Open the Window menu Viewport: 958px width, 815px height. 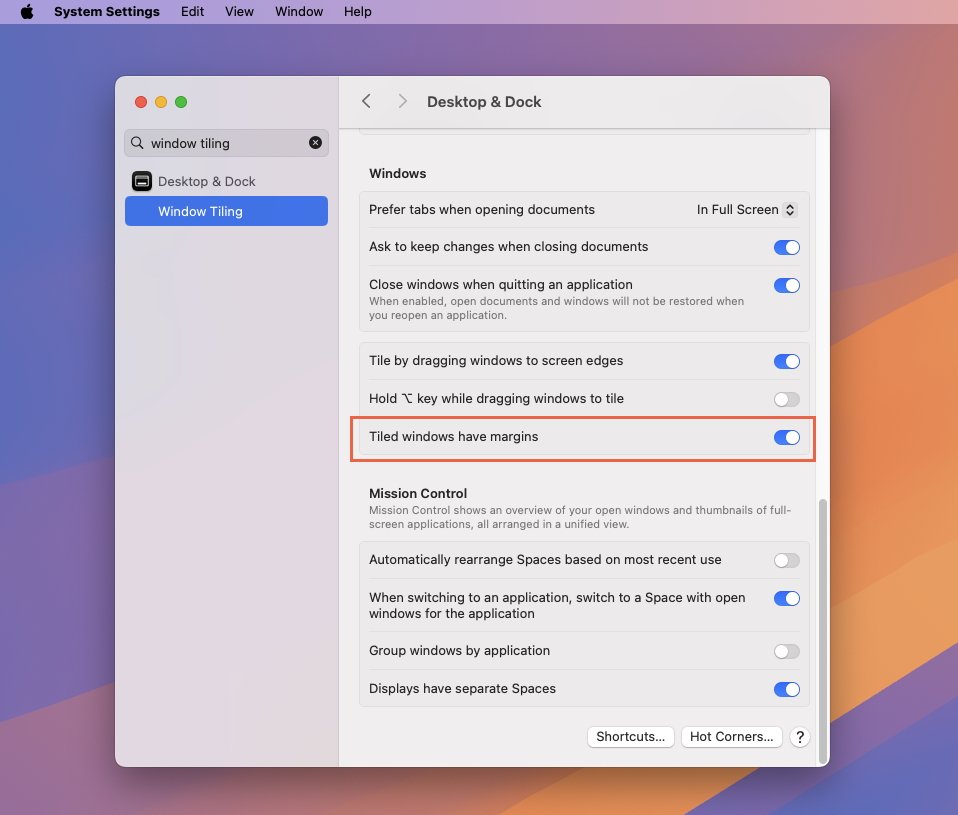(299, 12)
